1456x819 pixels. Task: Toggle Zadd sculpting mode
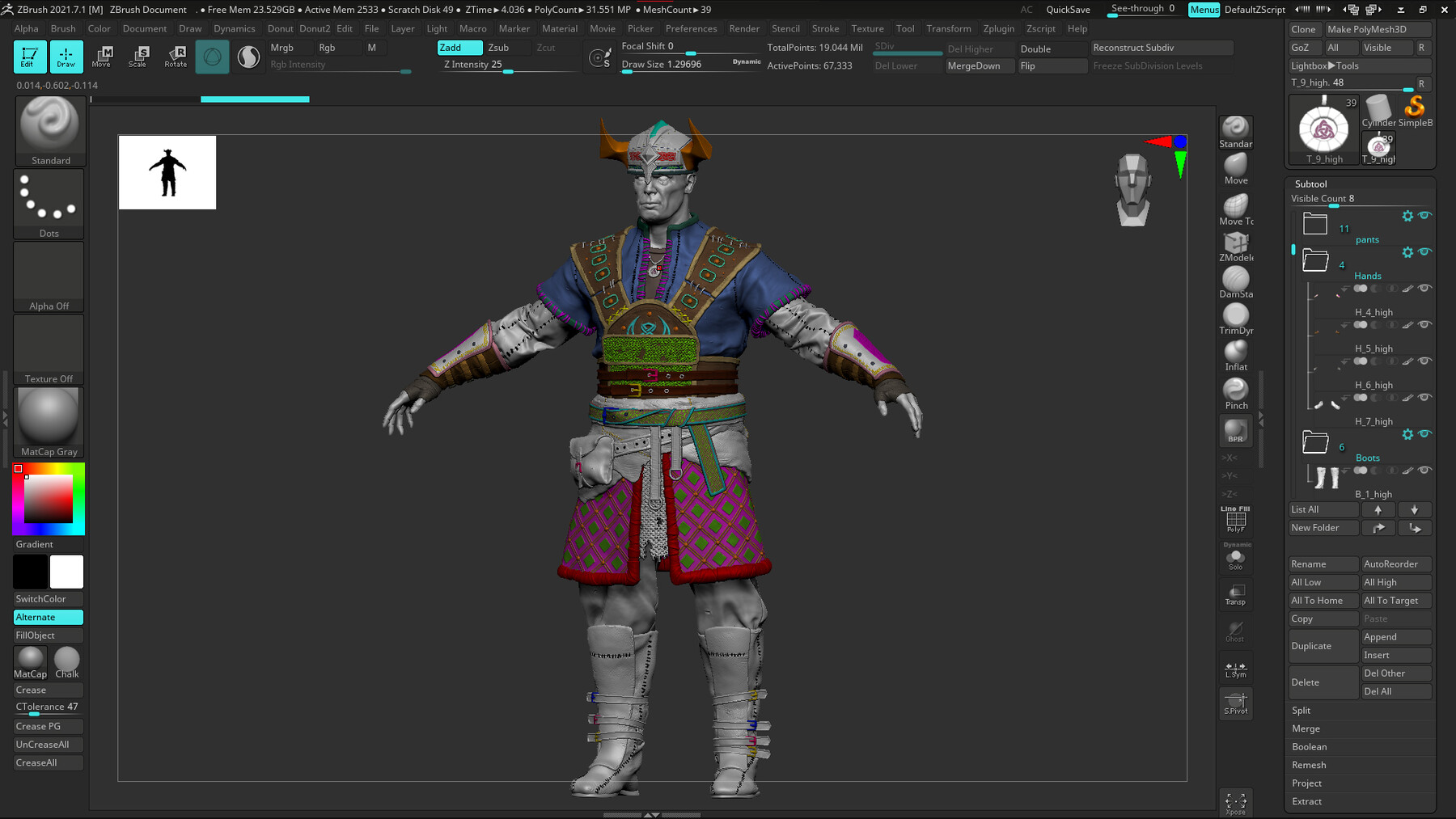click(x=458, y=47)
